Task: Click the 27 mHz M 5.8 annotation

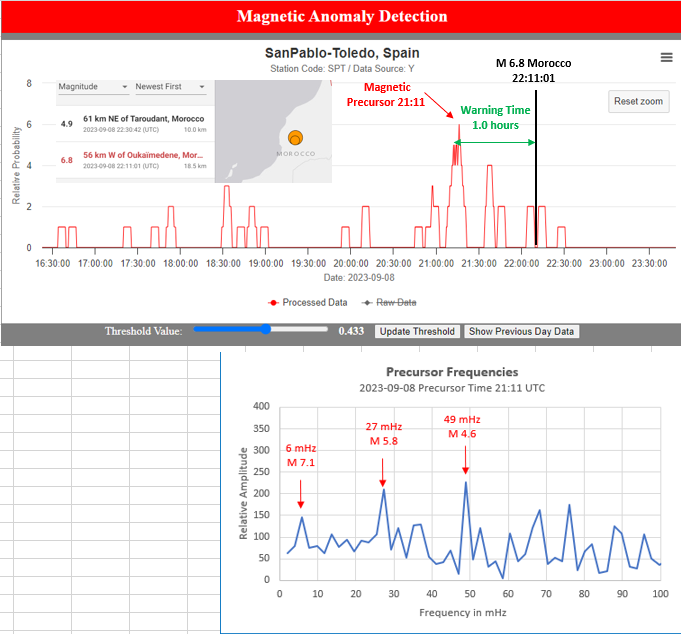Action: click(x=383, y=434)
